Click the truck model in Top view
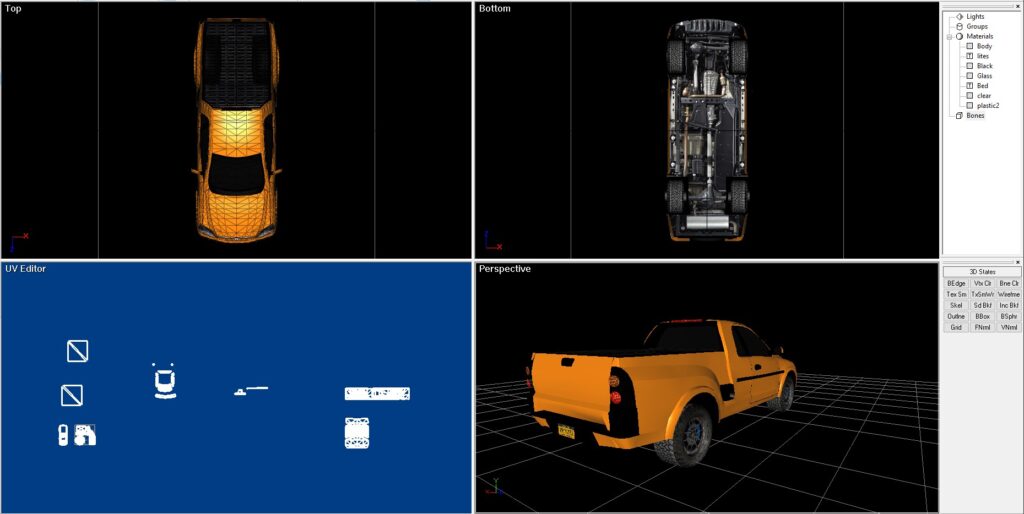The height and width of the screenshot is (514, 1024). pos(236,131)
